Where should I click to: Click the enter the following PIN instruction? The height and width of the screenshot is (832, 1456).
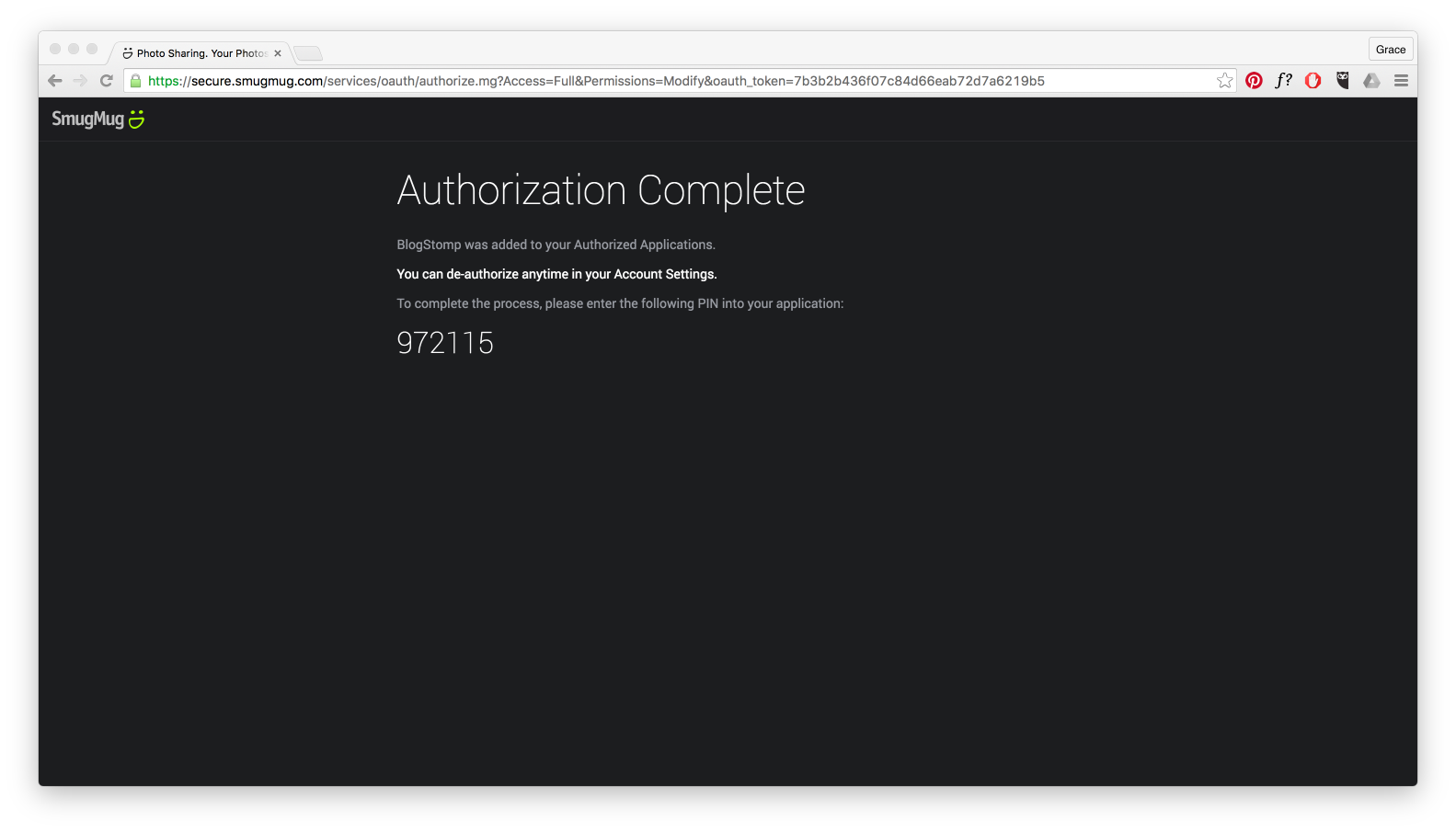point(620,303)
